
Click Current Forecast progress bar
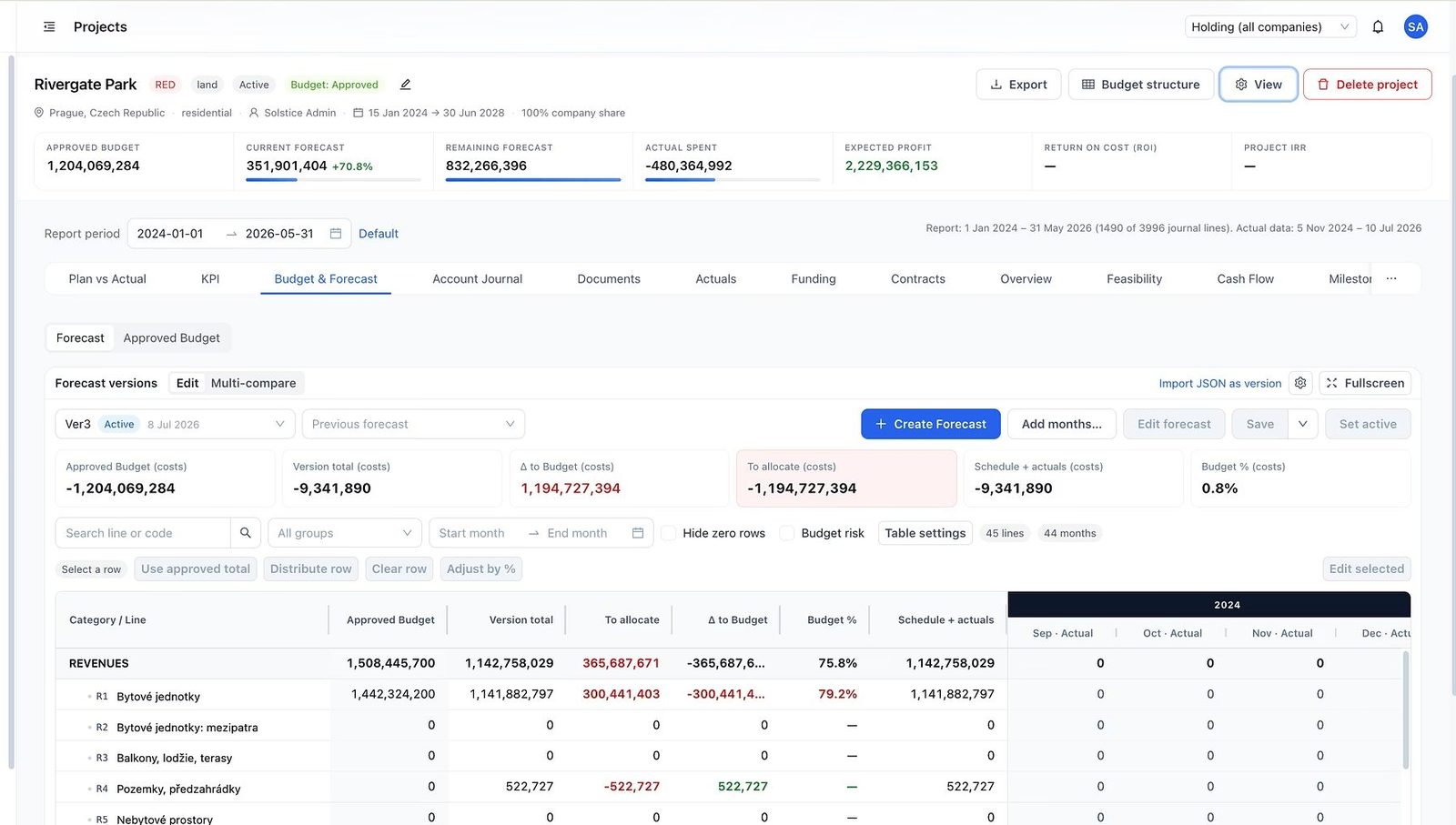[x=333, y=180]
